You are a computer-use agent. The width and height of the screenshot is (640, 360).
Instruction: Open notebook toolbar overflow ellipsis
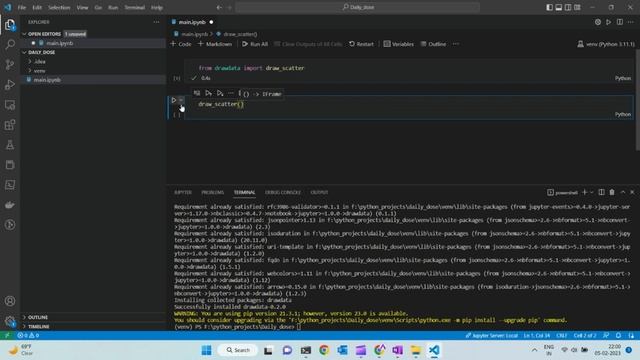pyautogui.click(x=456, y=44)
